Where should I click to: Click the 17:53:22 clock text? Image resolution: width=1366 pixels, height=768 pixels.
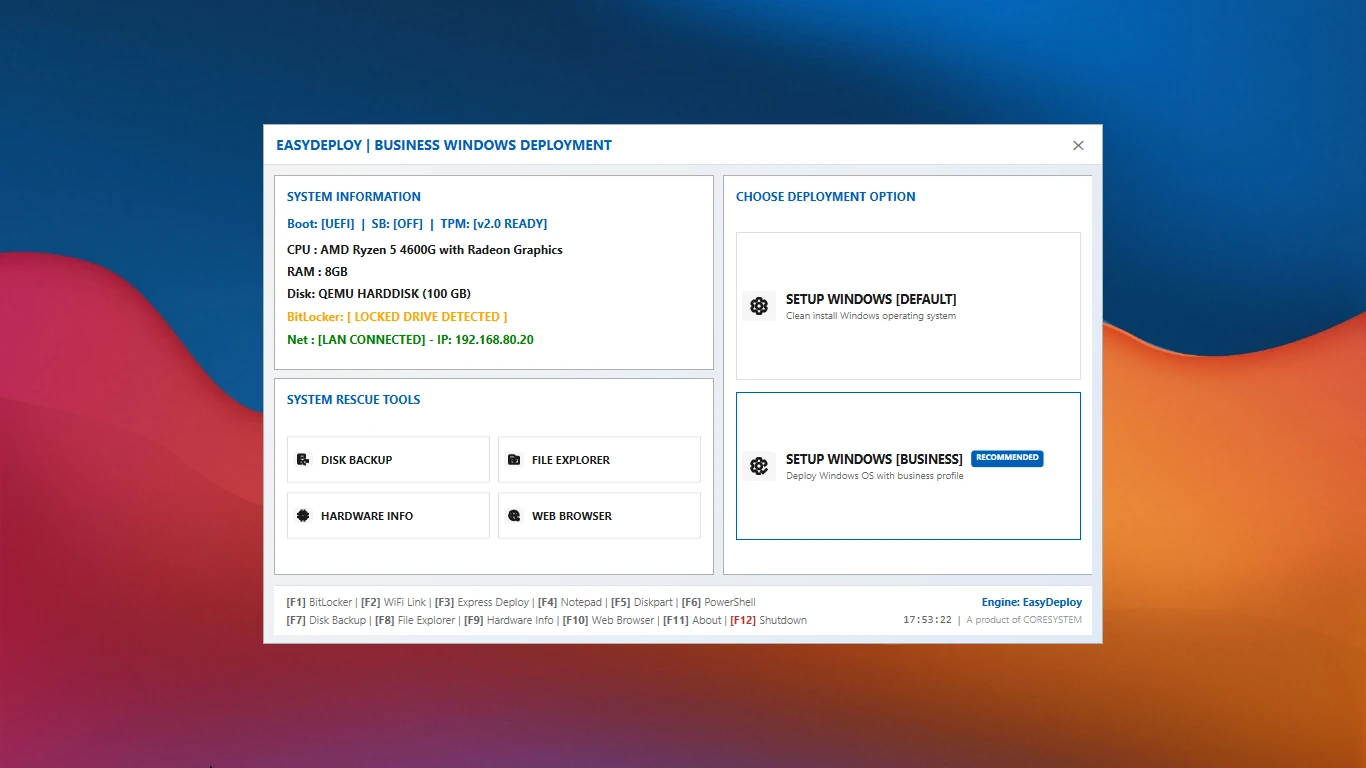point(927,620)
